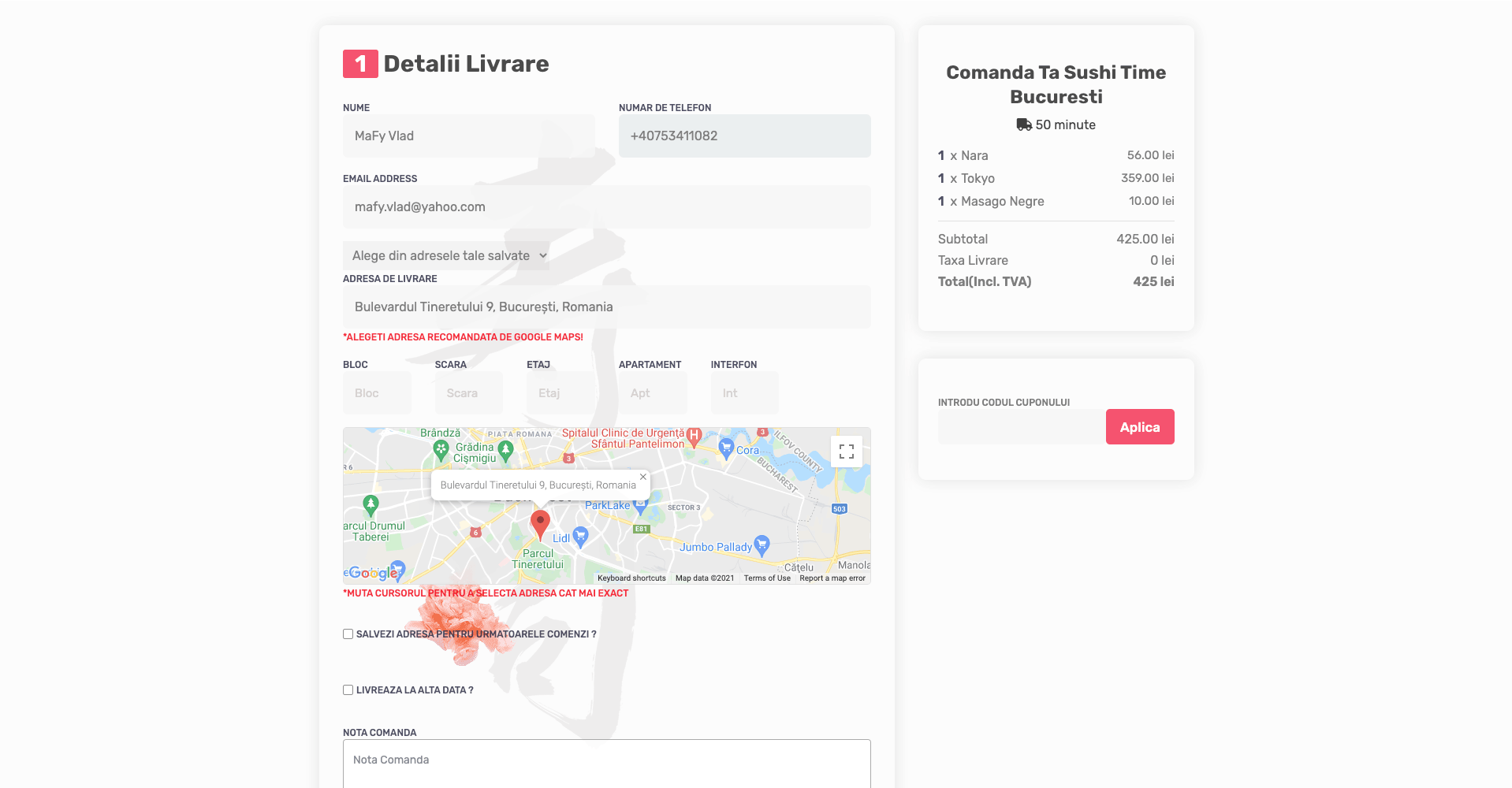Enable 'Livreaza la alta data' checkbox
This screenshot has height=788, width=1512.
pos(348,690)
